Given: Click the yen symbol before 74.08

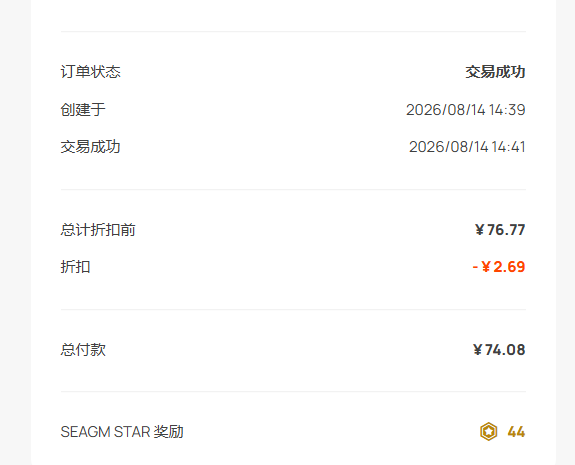Looking at the screenshot, I should (x=477, y=350).
